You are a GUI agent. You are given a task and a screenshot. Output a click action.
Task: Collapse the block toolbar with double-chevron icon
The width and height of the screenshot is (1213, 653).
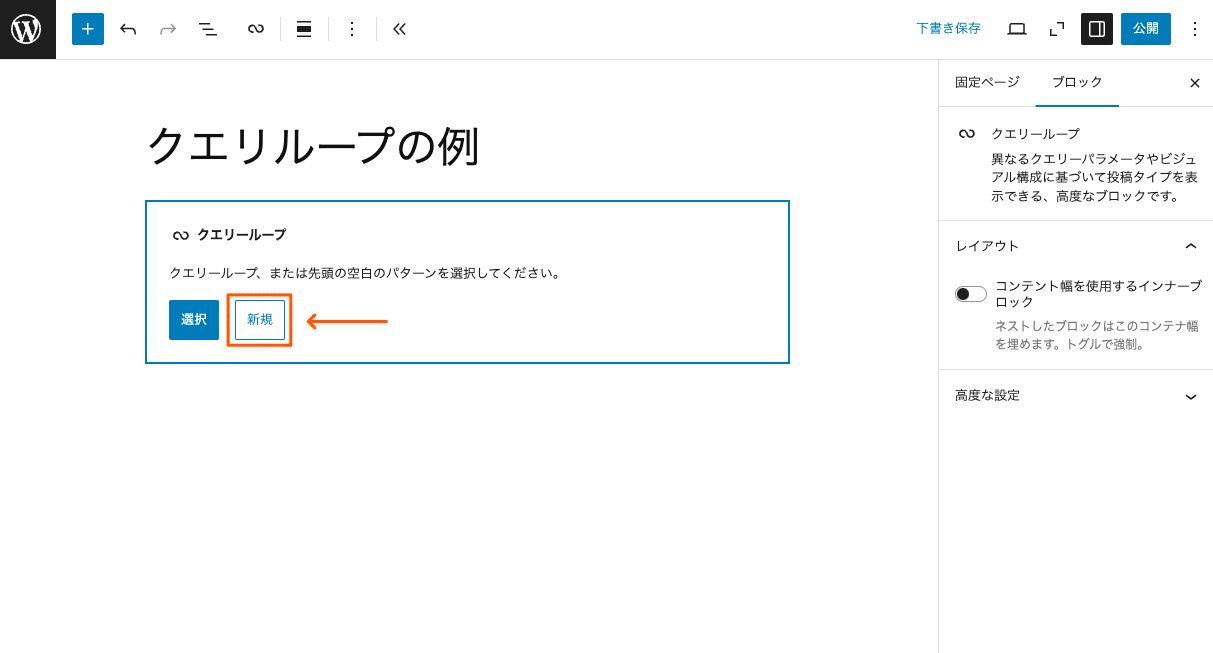point(399,29)
